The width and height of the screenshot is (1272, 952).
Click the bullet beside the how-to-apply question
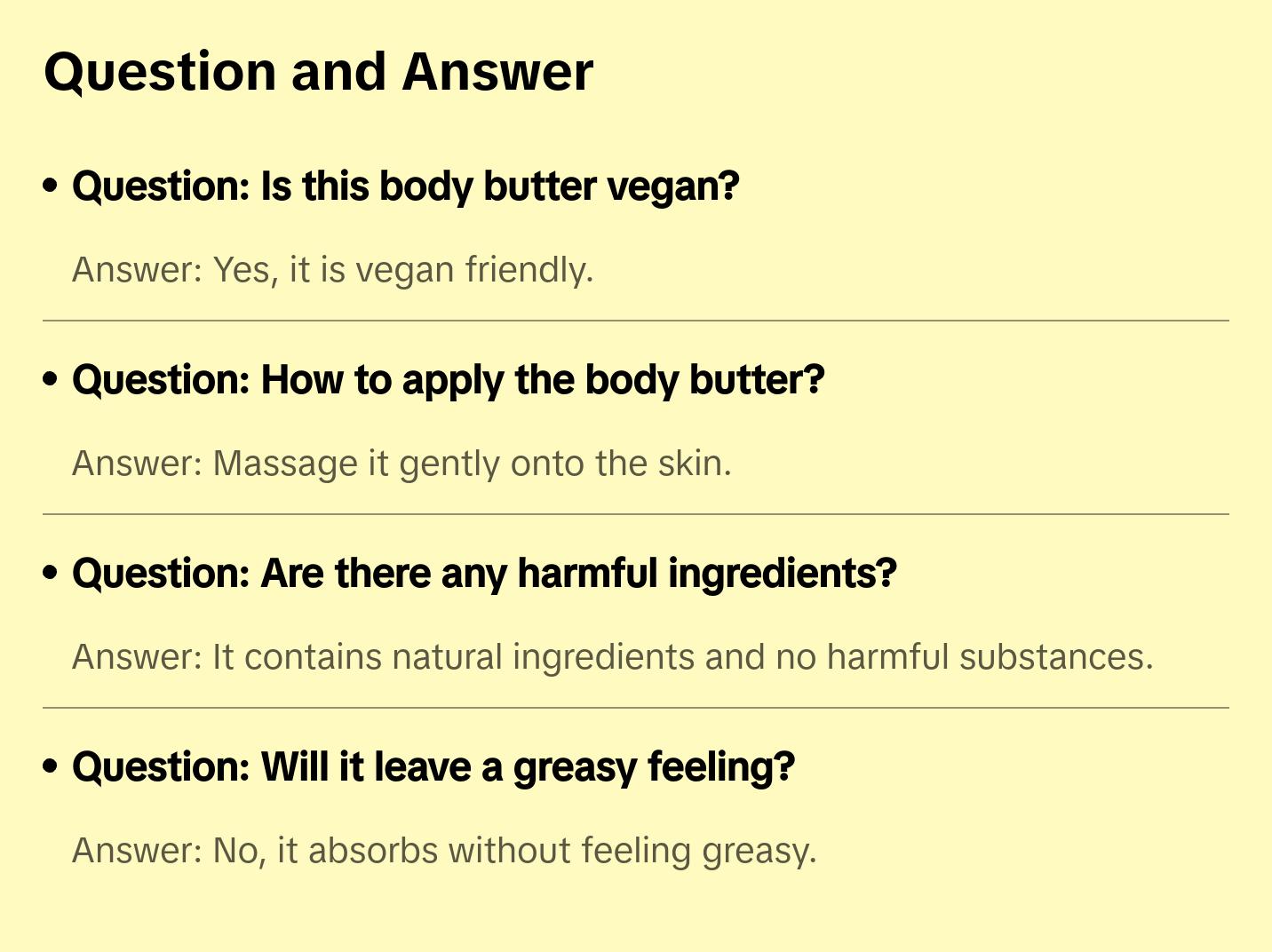coord(51,379)
